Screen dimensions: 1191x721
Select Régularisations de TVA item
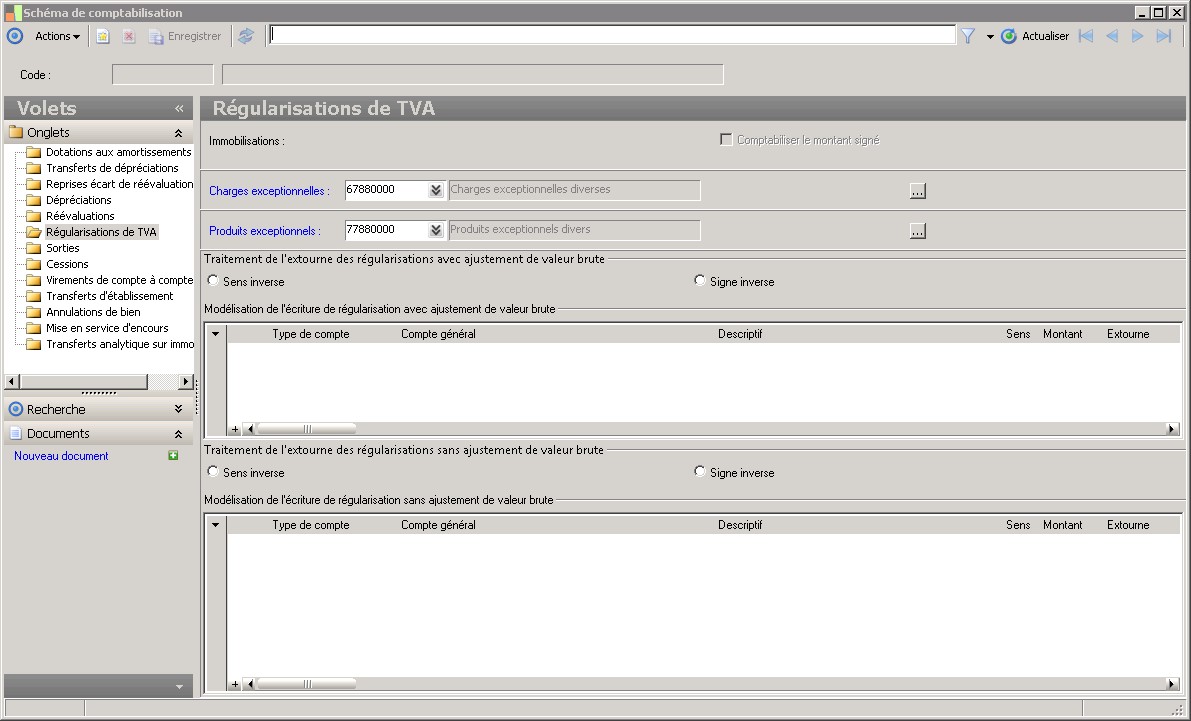tap(101, 232)
